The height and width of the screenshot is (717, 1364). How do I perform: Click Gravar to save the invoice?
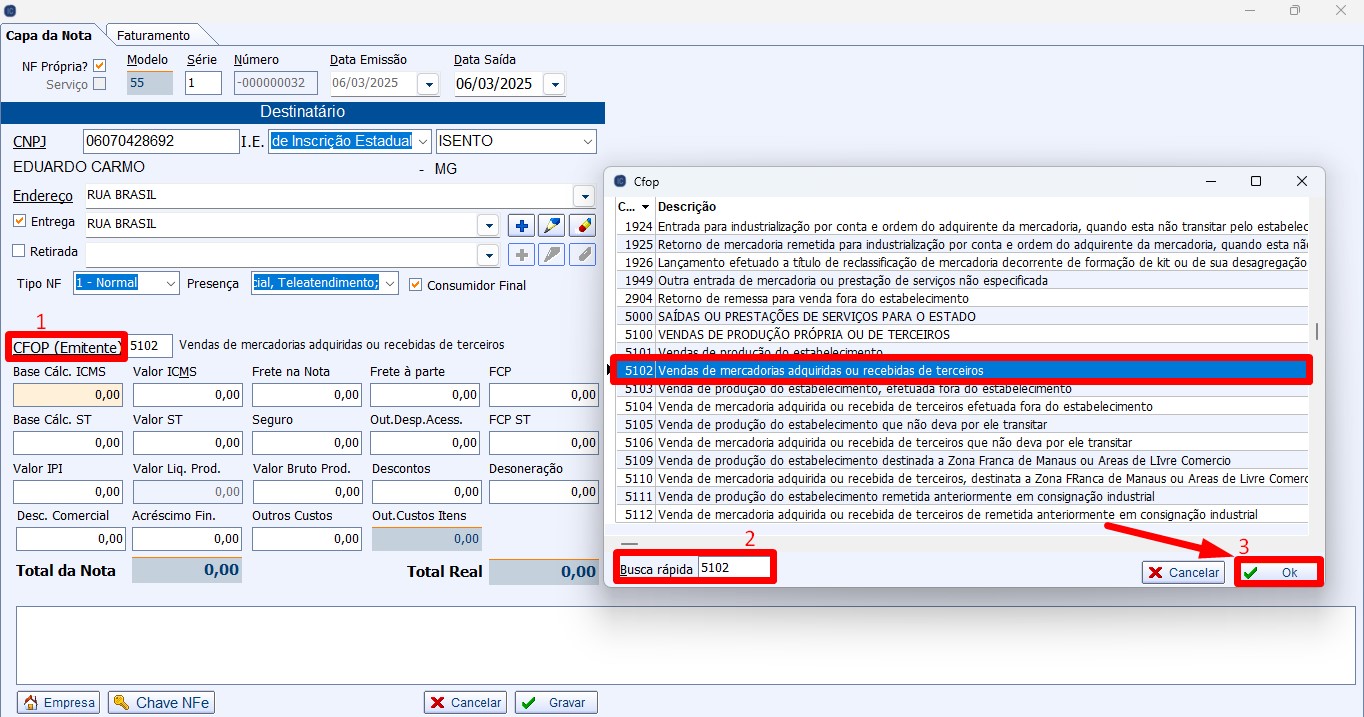pos(556,702)
